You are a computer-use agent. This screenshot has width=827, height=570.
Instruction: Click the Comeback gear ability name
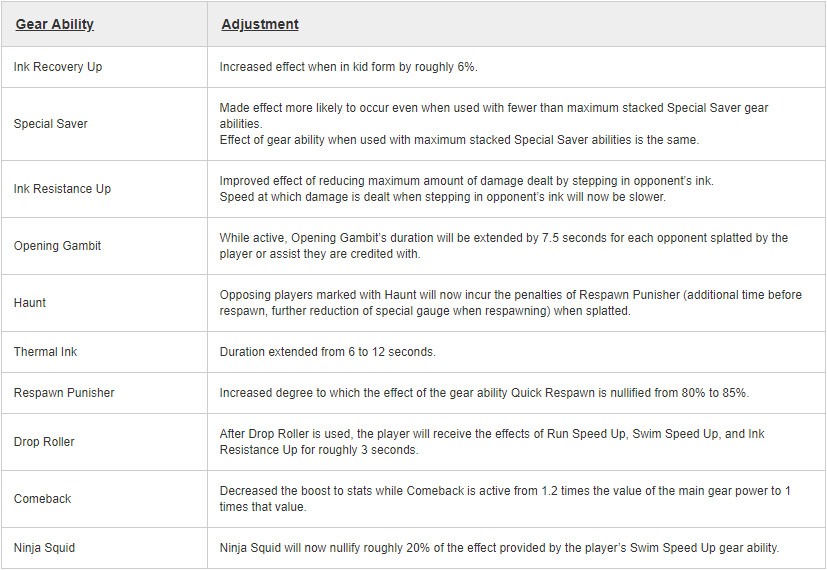[x=43, y=499]
